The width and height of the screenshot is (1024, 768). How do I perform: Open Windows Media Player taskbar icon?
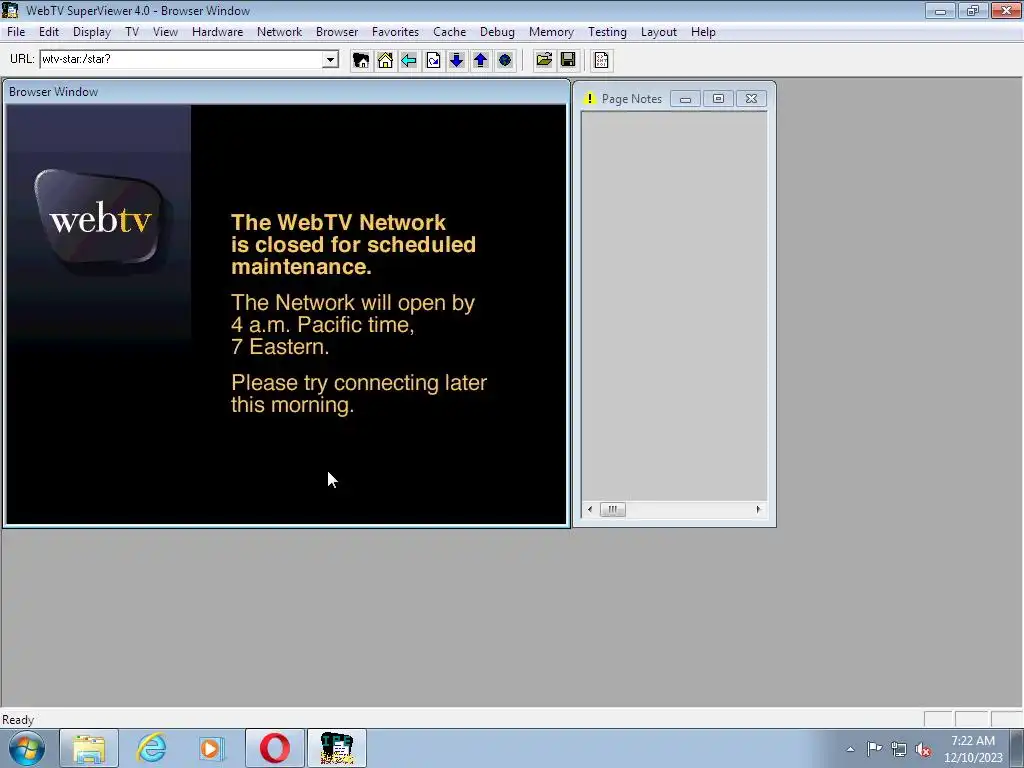(x=212, y=748)
